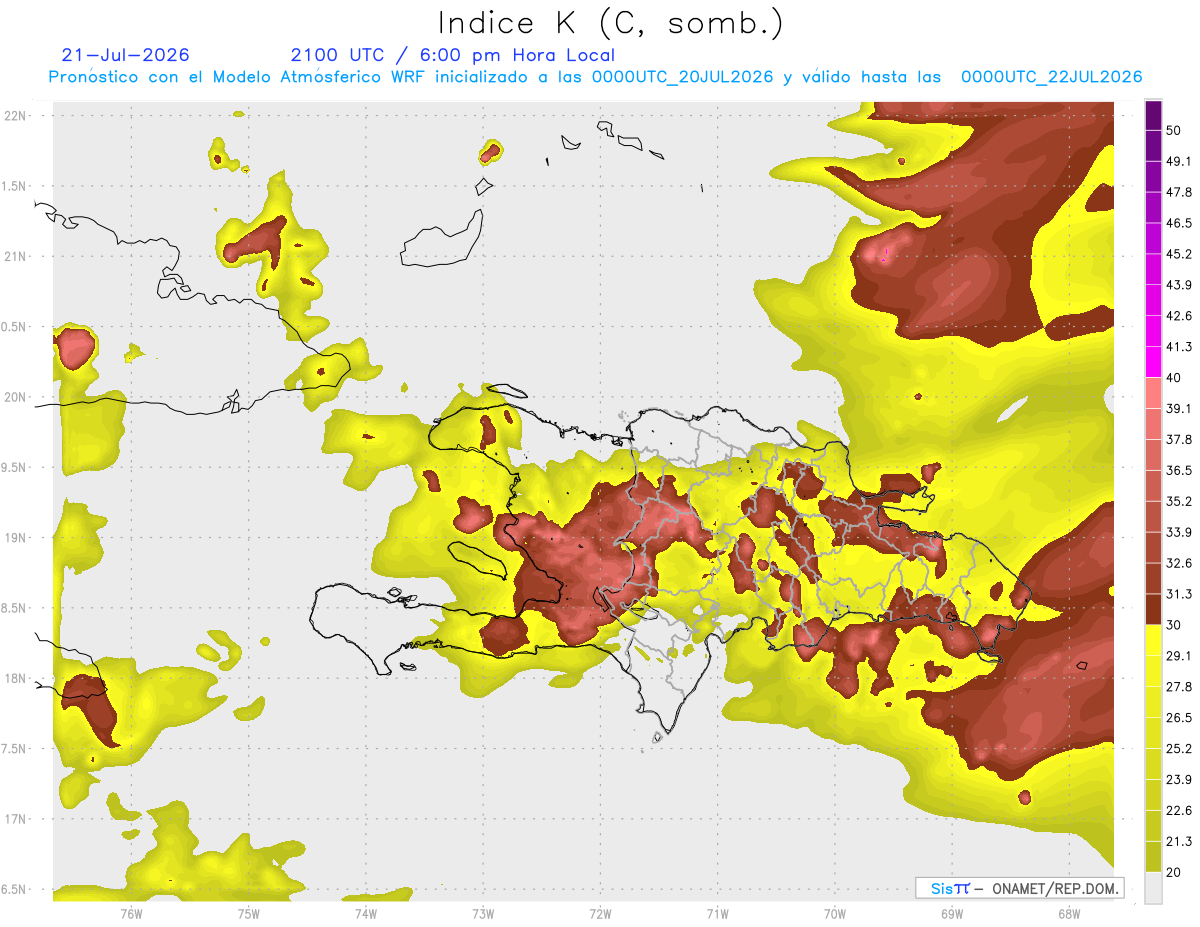Click the colorbar value 36.5
1200x927 pixels.
(x=1179, y=470)
